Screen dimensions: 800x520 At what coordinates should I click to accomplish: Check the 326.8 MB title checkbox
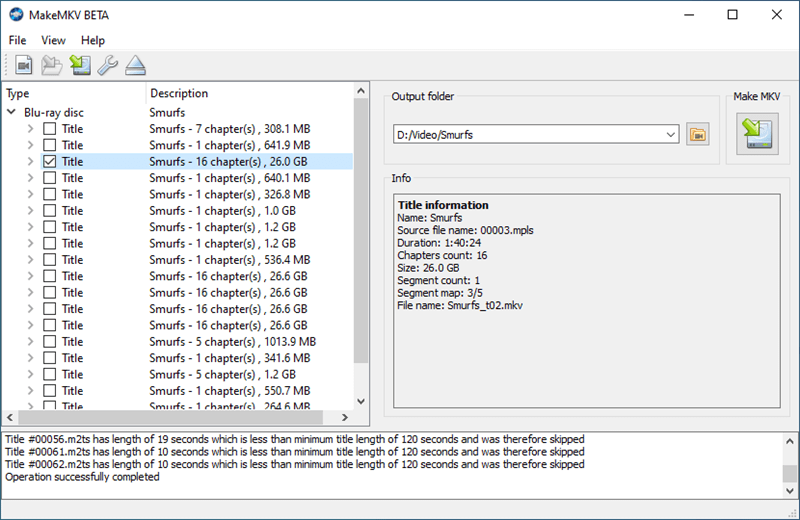(49, 194)
